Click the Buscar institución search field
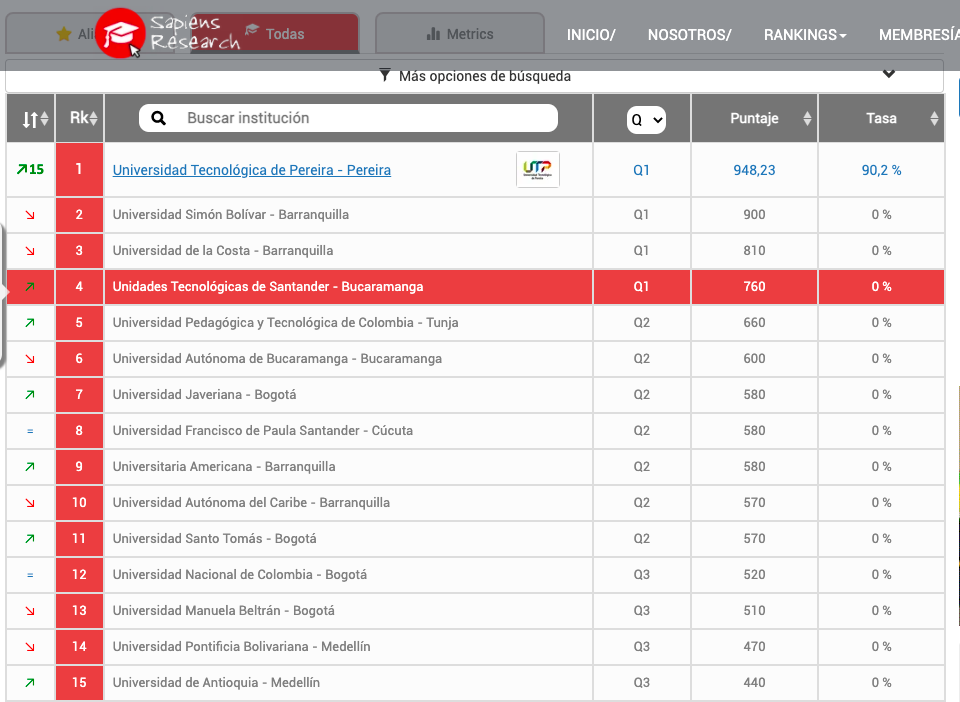Image resolution: width=960 pixels, height=702 pixels. [348, 118]
